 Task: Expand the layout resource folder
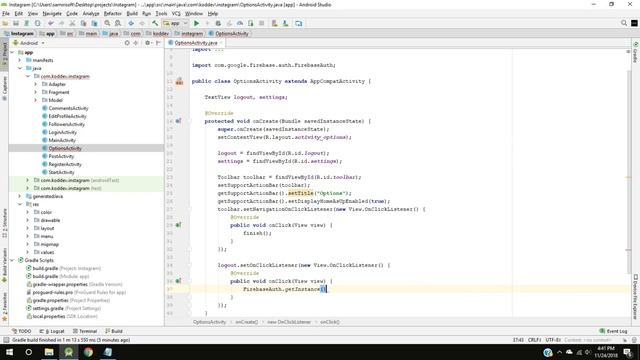coord(27,228)
